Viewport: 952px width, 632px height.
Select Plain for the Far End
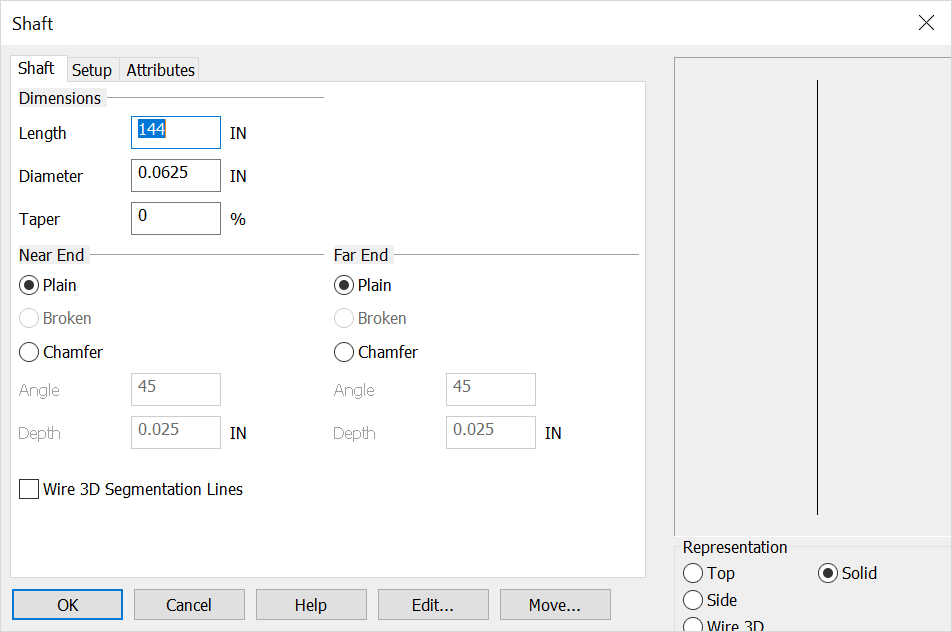[343, 284]
